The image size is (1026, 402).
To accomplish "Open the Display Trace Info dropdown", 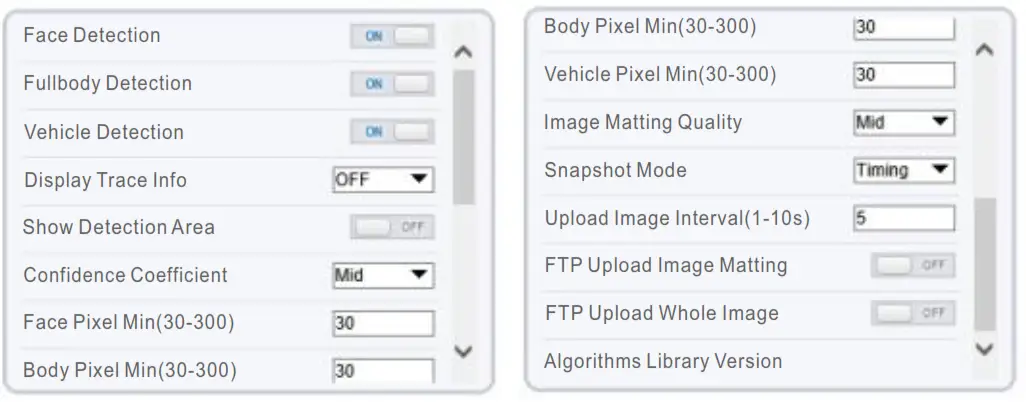I will tap(383, 180).
